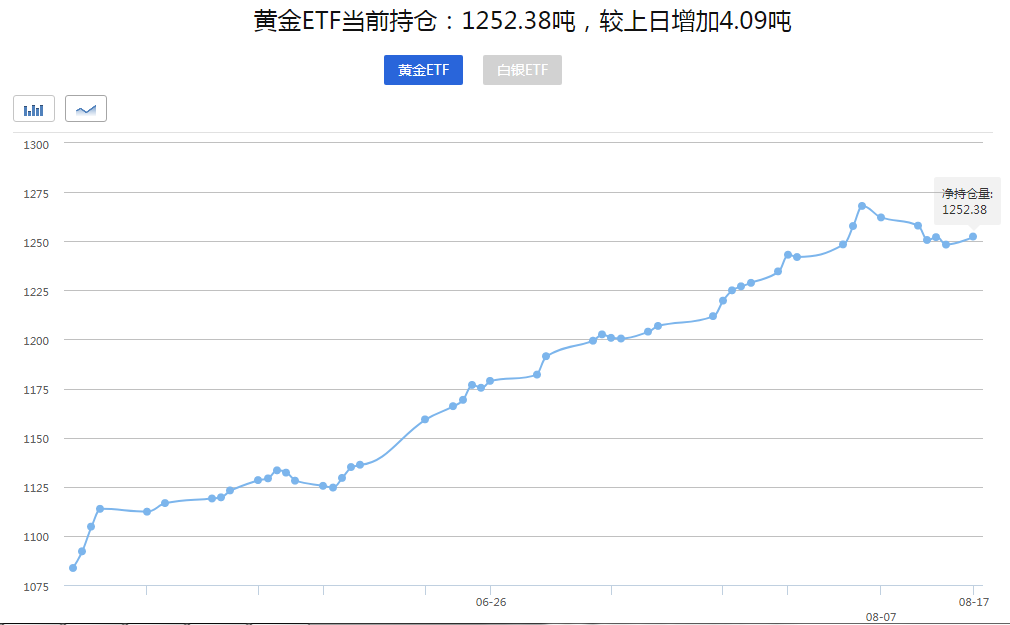Switch to the bar chart view icon
This screenshot has height=625, width=1010.
point(34,109)
